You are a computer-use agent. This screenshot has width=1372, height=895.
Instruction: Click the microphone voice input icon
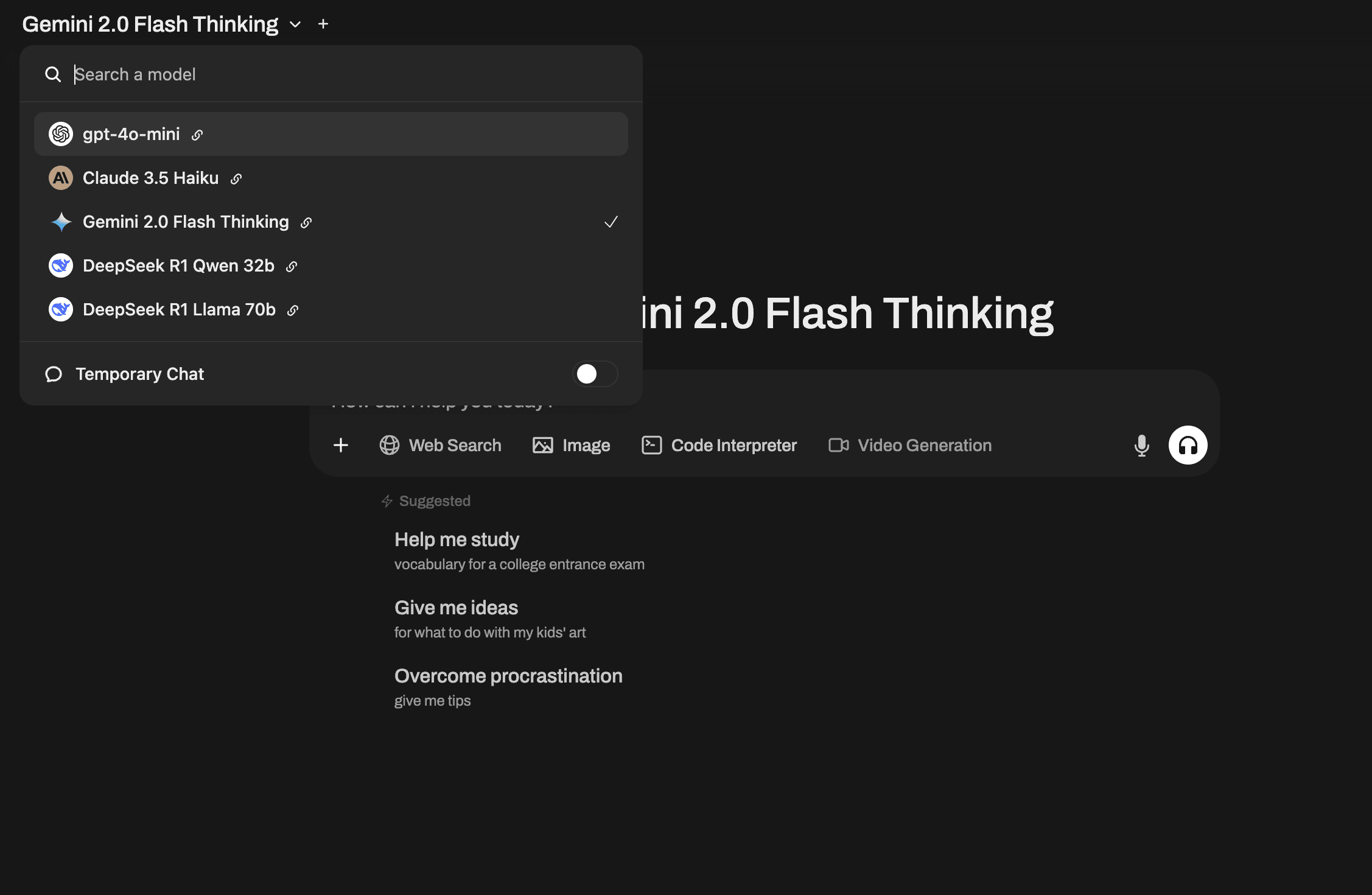click(x=1141, y=446)
